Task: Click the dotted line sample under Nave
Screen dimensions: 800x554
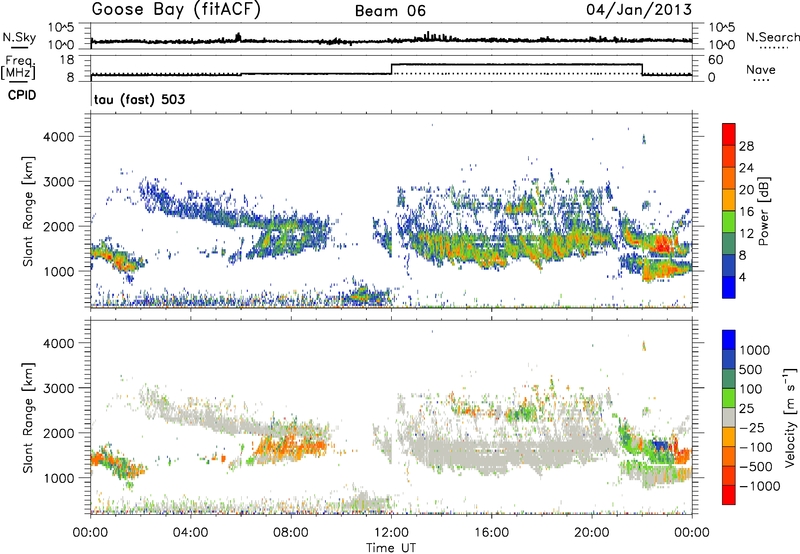Action: [x=761, y=80]
